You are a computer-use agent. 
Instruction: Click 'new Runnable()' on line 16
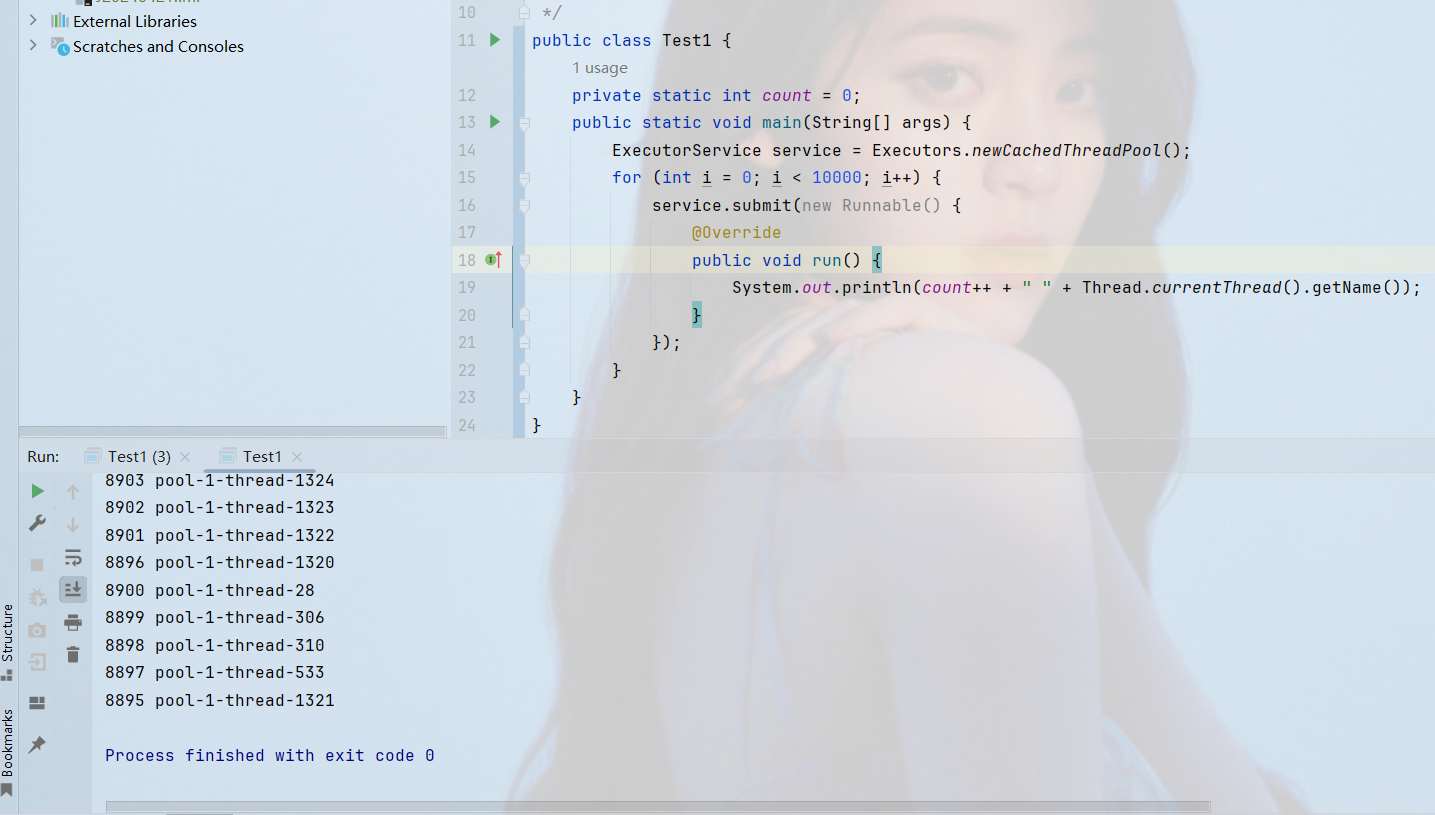[x=871, y=205]
